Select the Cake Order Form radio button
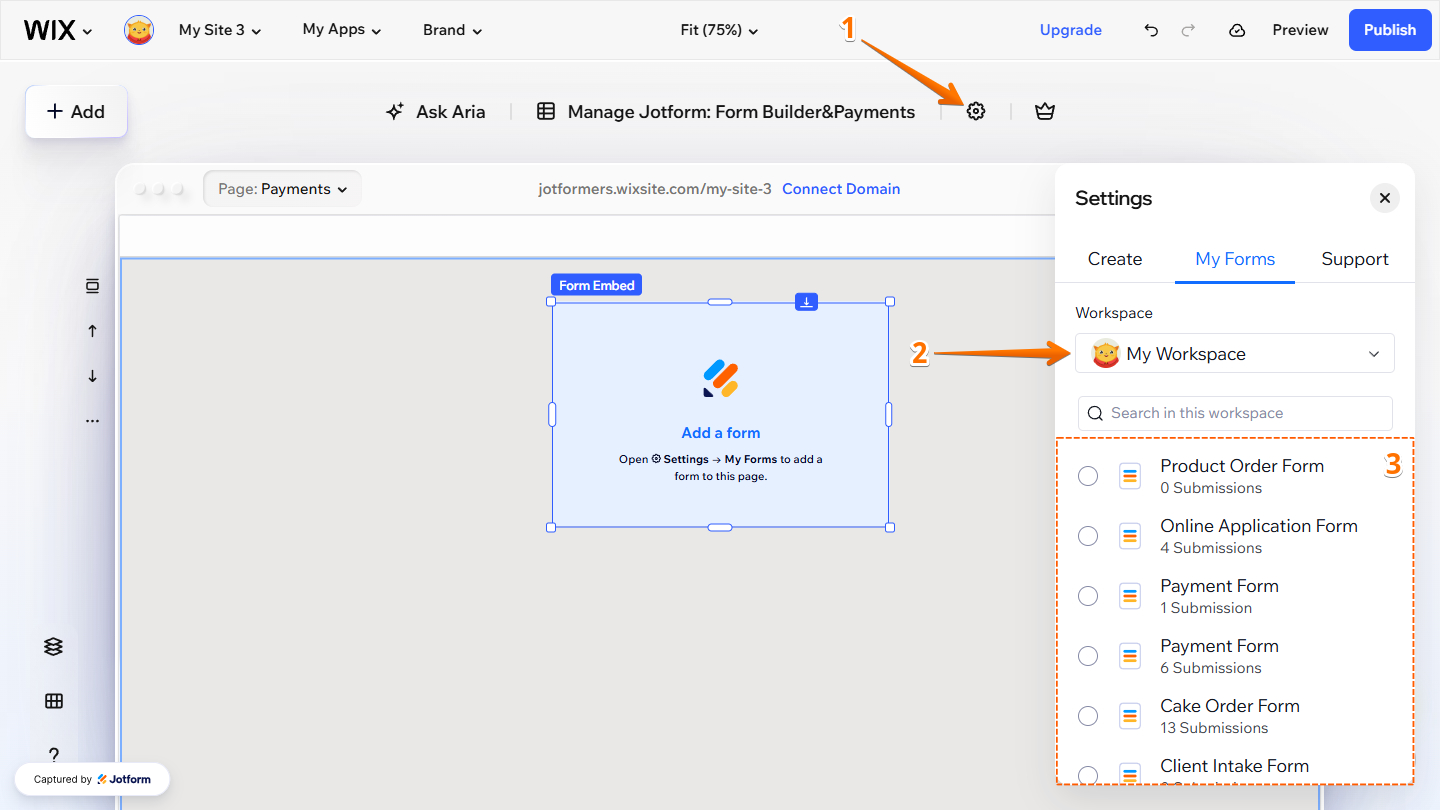The height and width of the screenshot is (810, 1440). [1088, 716]
